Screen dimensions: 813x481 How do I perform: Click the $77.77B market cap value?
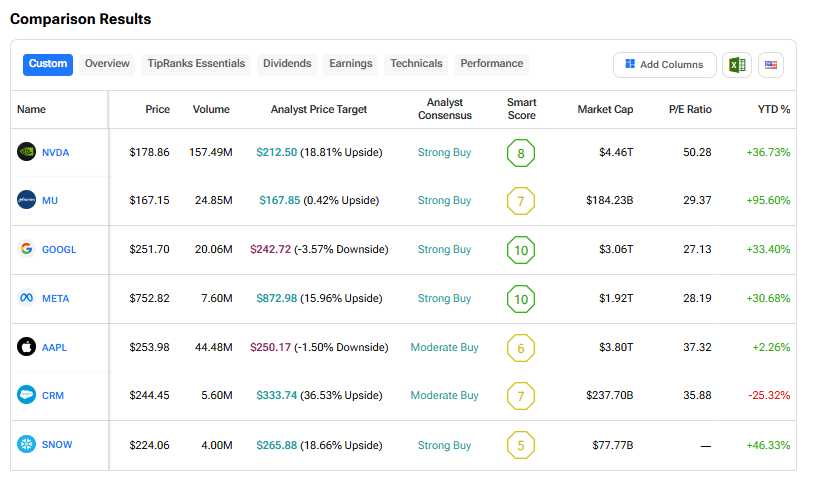pyautogui.click(x=613, y=445)
